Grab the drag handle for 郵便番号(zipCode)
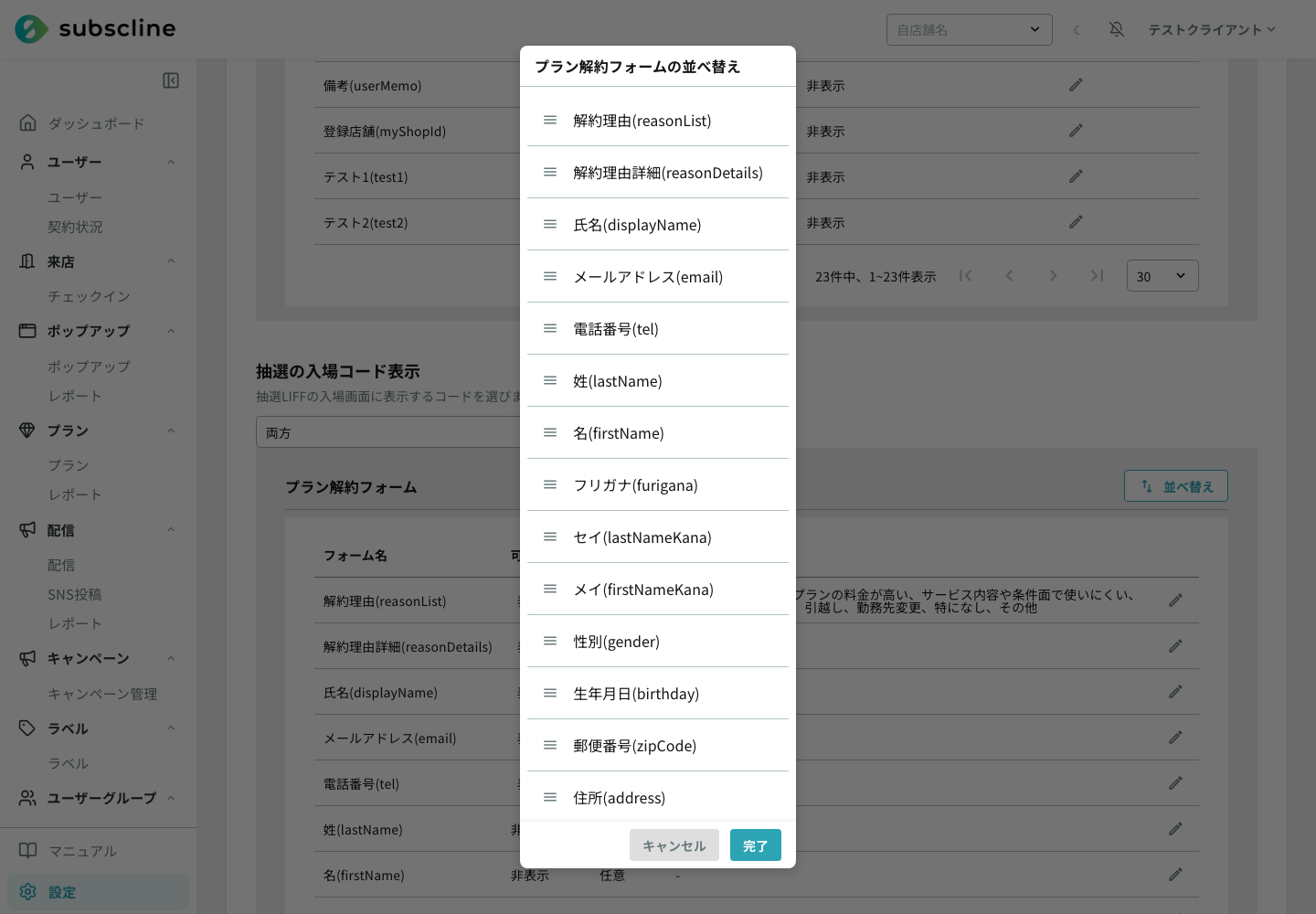The height and width of the screenshot is (914, 1316). (550, 745)
